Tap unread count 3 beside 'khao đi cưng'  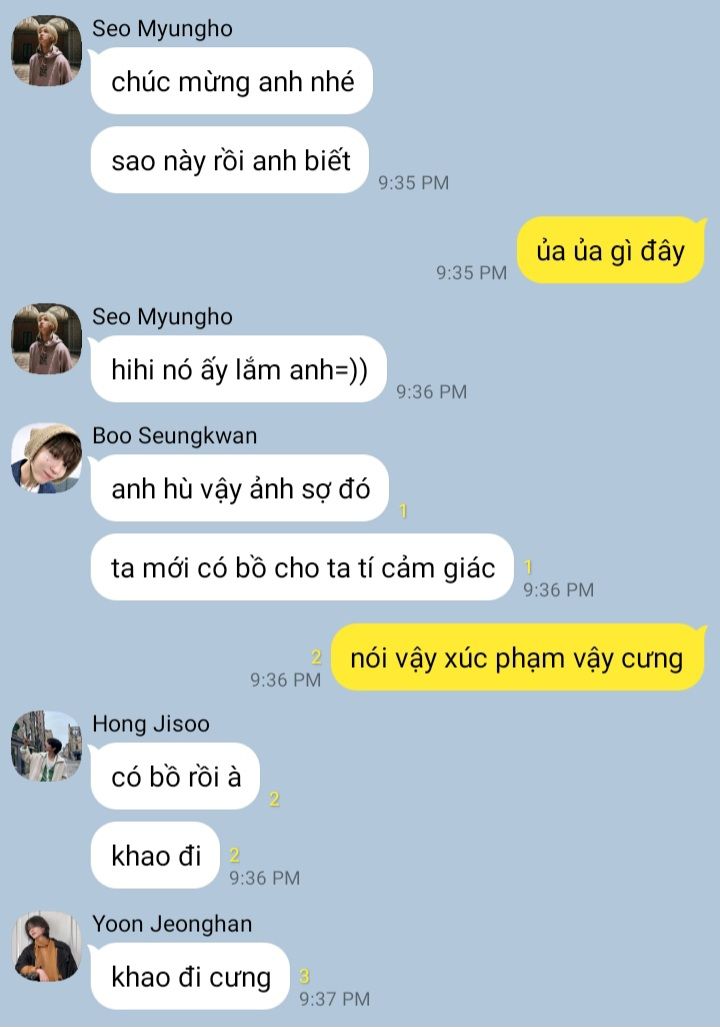[x=304, y=977]
